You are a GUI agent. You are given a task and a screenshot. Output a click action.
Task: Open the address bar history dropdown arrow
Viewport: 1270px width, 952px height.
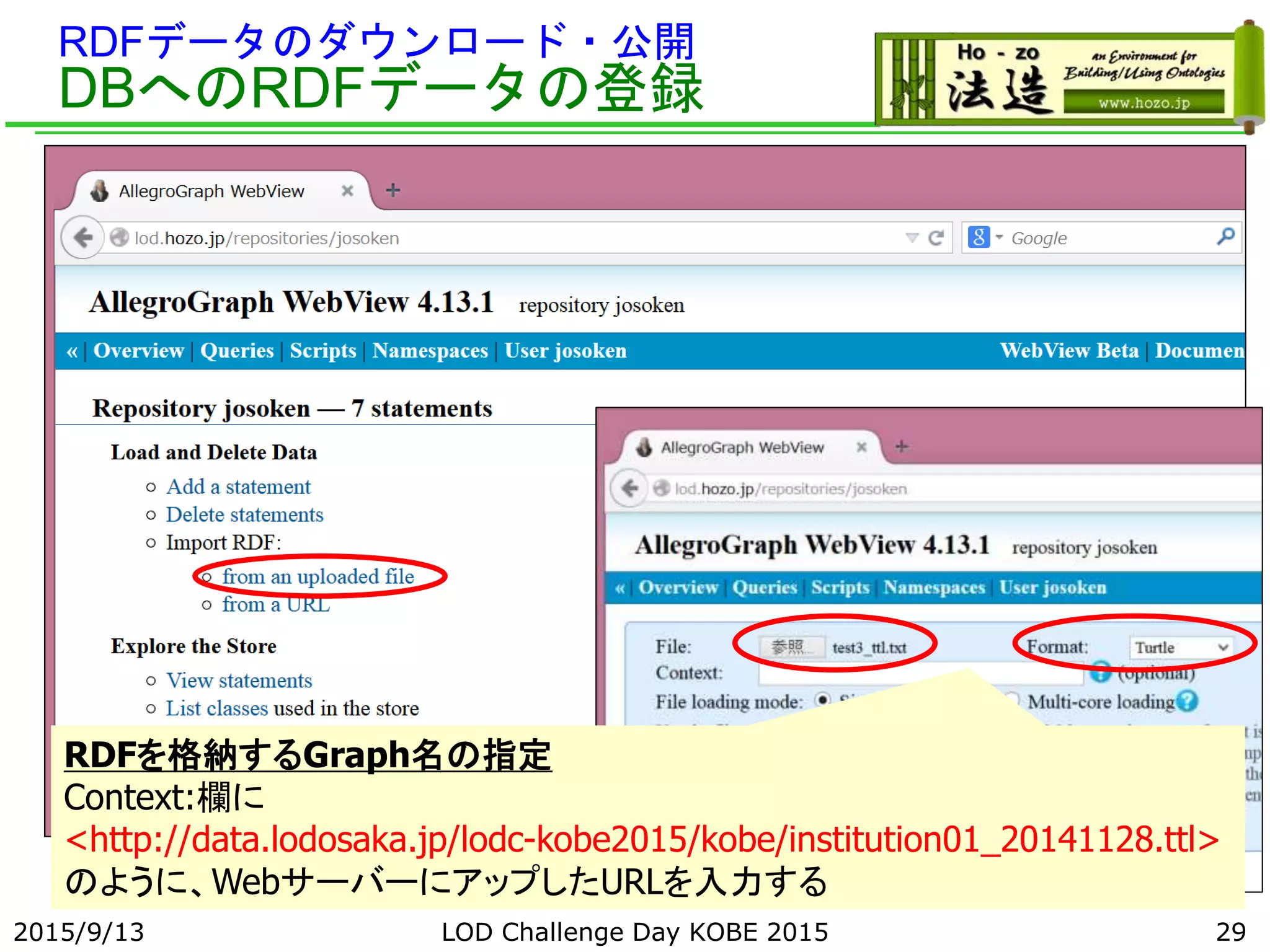[912, 238]
